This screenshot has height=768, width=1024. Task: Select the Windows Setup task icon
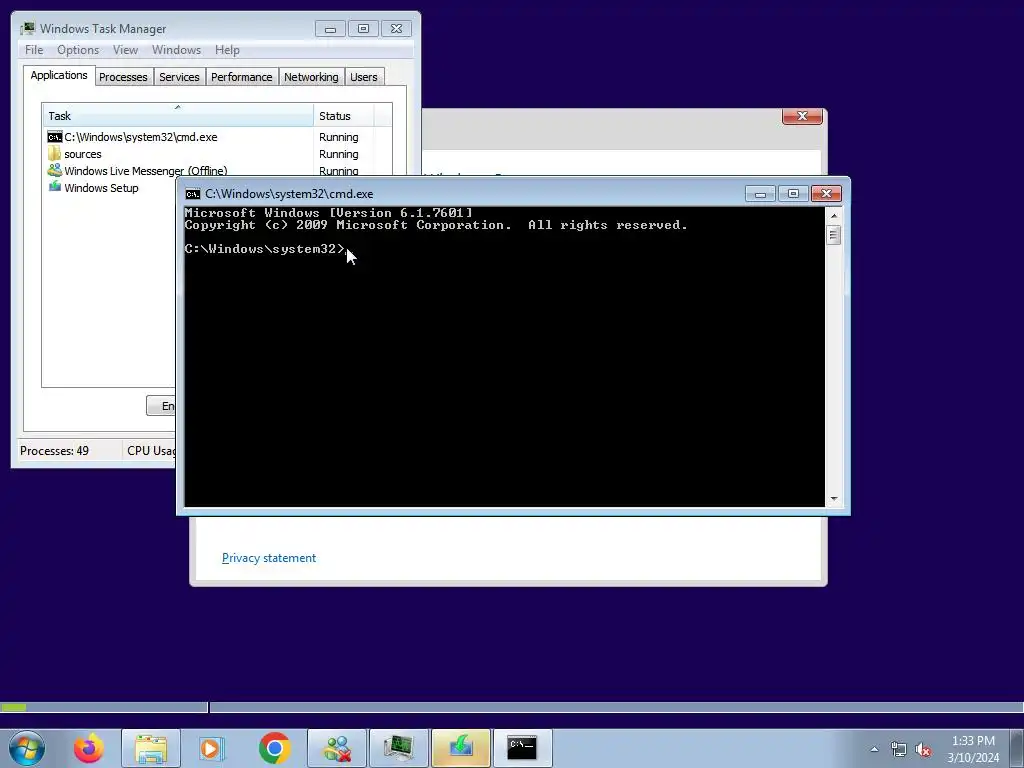click(55, 187)
